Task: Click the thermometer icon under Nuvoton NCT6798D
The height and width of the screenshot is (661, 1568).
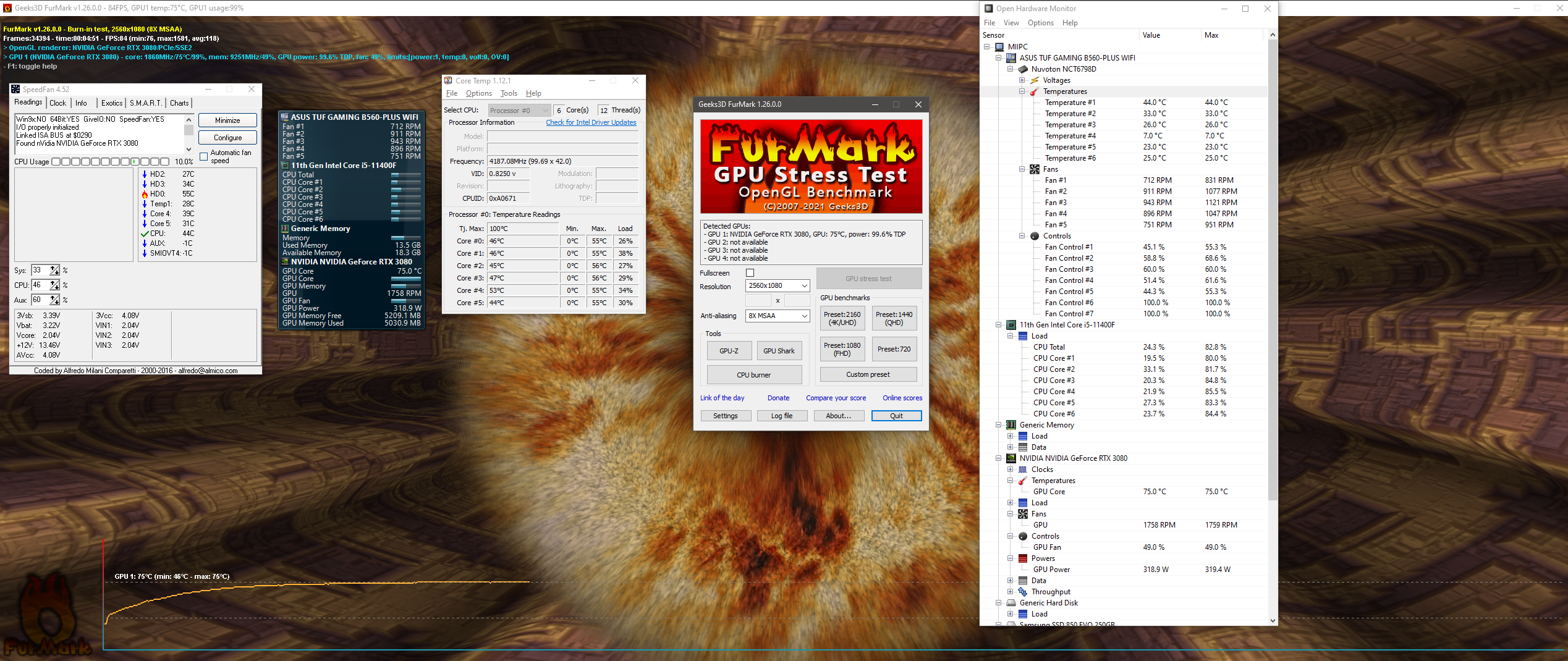Action: pos(1035,91)
